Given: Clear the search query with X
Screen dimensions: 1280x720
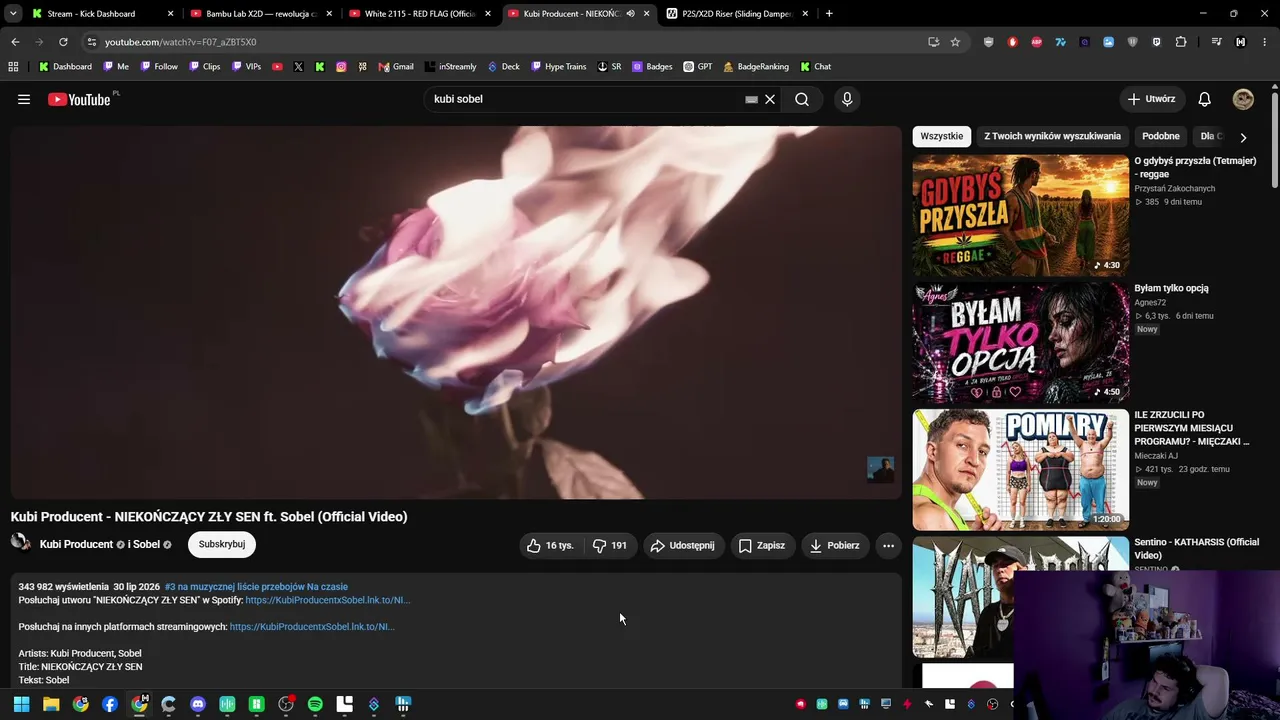Looking at the screenshot, I should click(x=770, y=99).
